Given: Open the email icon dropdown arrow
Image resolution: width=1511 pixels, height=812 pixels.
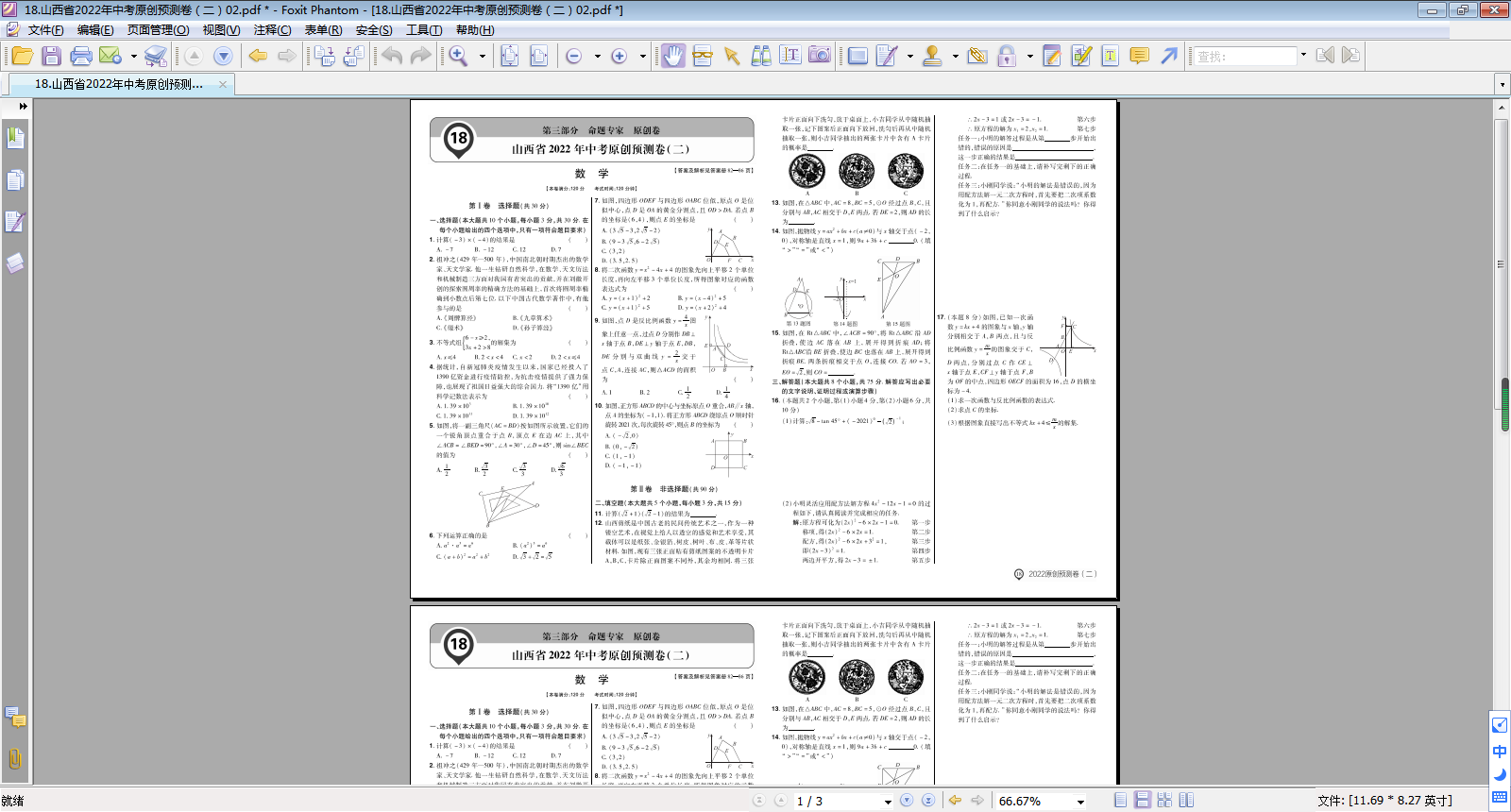Looking at the screenshot, I should pos(133,57).
